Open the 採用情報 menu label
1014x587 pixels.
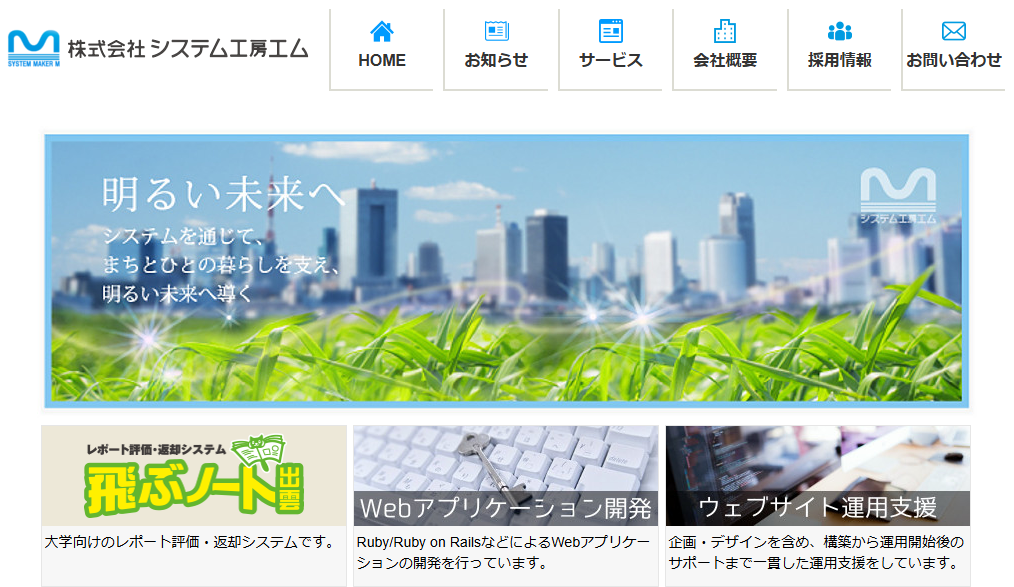tap(839, 60)
